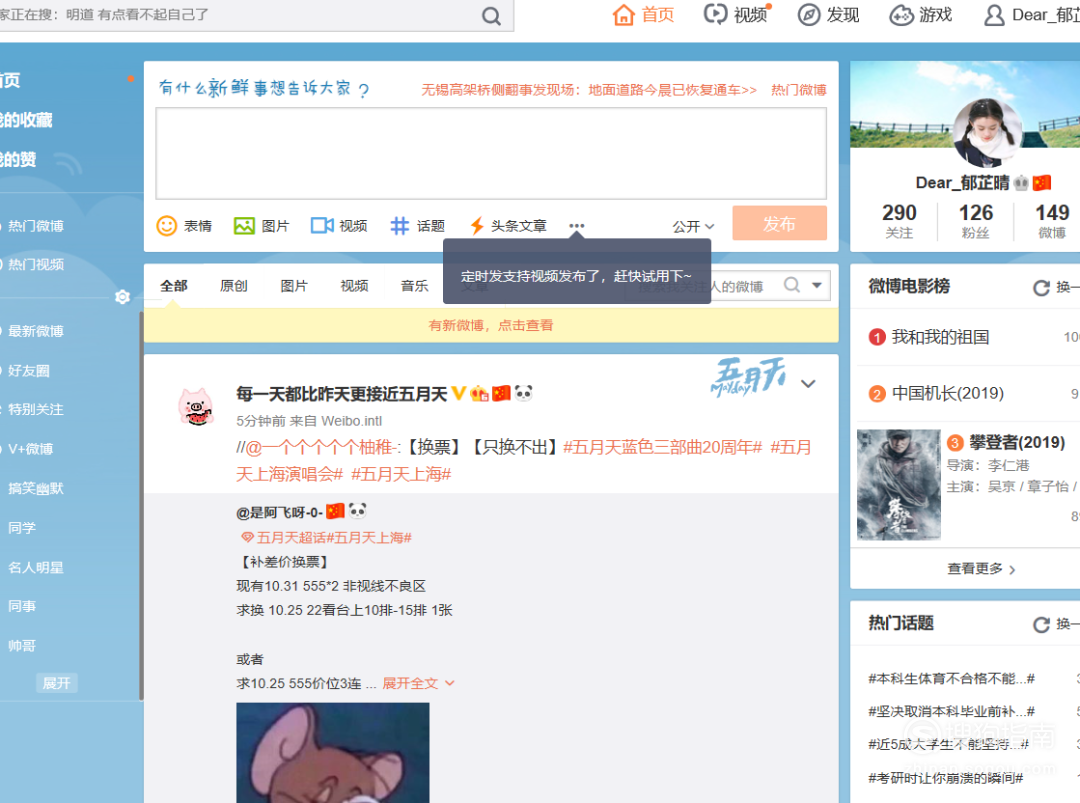Open sidebar 好友圈
This screenshot has width=1080, height=803.
[x=29, y=371]
